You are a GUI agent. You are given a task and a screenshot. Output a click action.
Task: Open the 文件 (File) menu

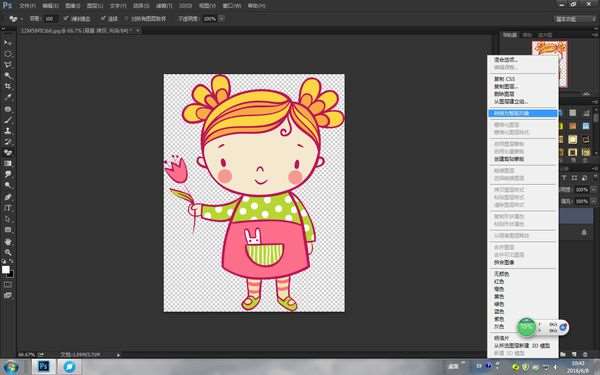tap(27, 6)
